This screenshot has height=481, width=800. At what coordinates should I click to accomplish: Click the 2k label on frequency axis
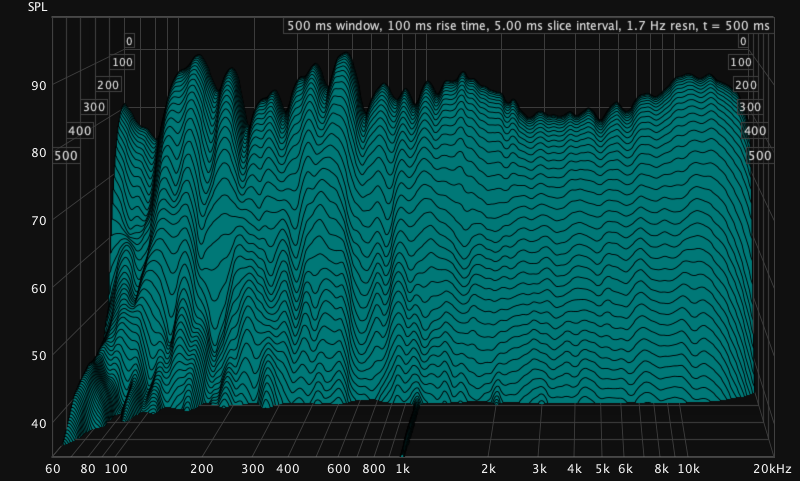coord(488,469)
